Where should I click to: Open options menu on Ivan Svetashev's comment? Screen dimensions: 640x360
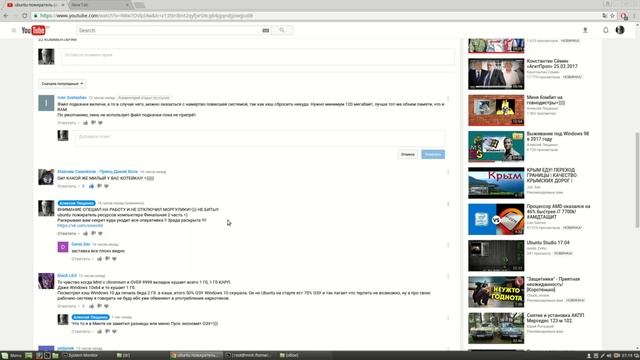point(448,99)
